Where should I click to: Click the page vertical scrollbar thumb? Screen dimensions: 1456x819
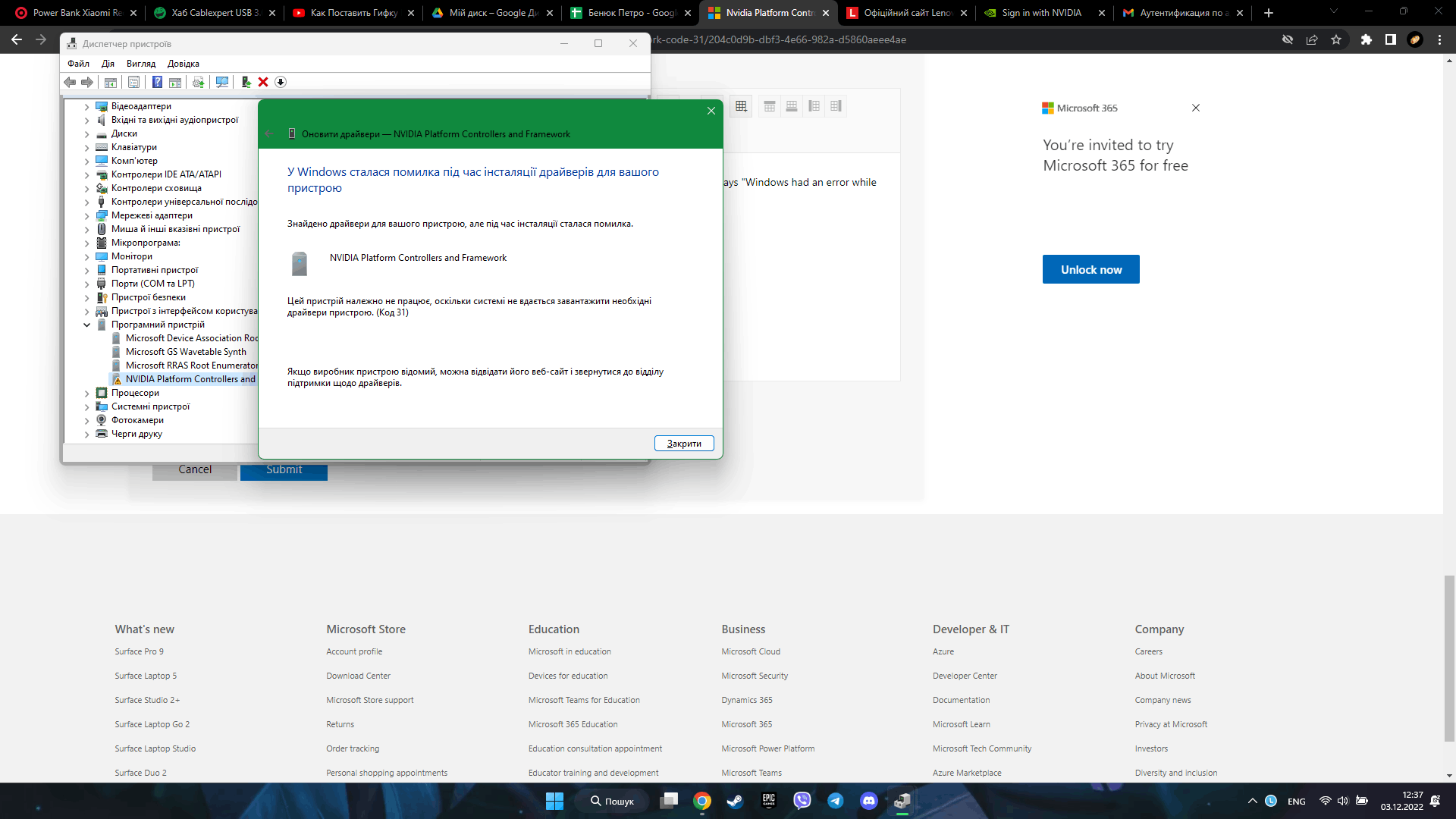(x=1449, y=657)
